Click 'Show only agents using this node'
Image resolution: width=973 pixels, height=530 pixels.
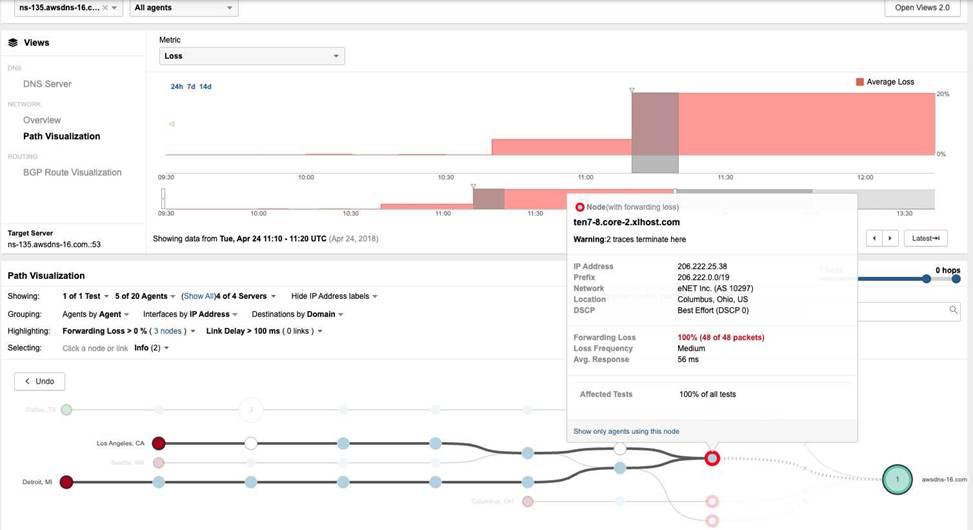pos(625,431)
